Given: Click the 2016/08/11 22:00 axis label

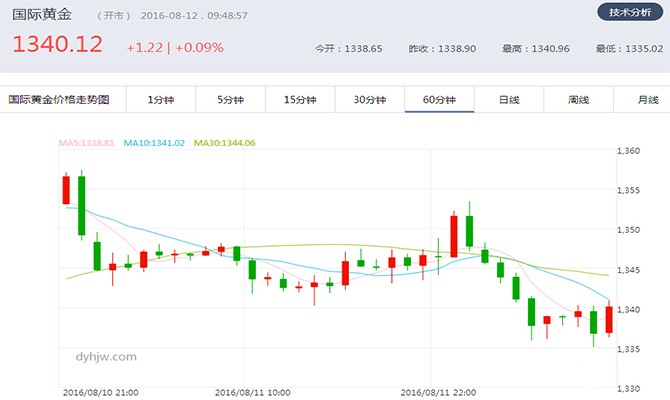Looking at the screenshot, I should tap(438, 393).
